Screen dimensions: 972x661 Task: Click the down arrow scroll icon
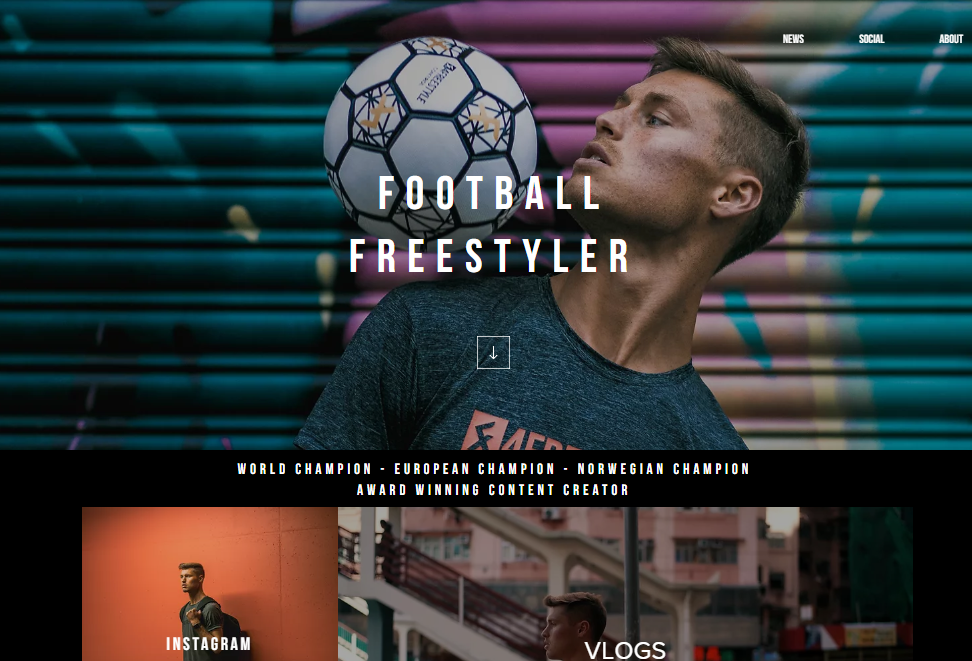click(x=493, y=352)
